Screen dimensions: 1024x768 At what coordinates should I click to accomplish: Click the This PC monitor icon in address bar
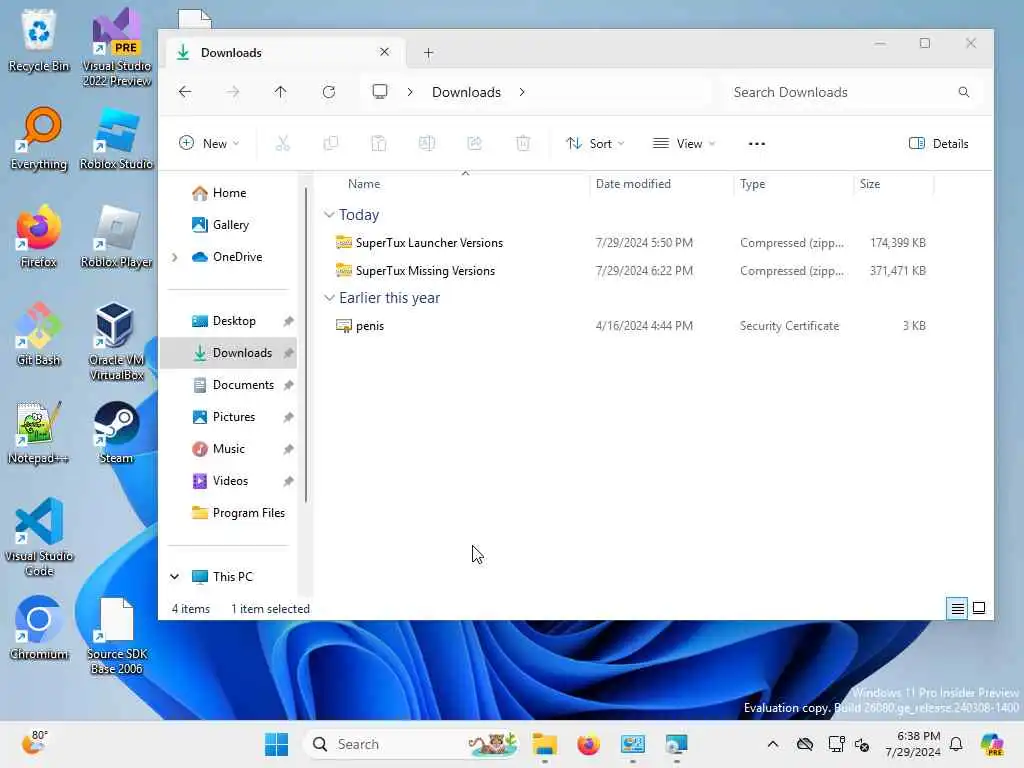tap(379, 91)
